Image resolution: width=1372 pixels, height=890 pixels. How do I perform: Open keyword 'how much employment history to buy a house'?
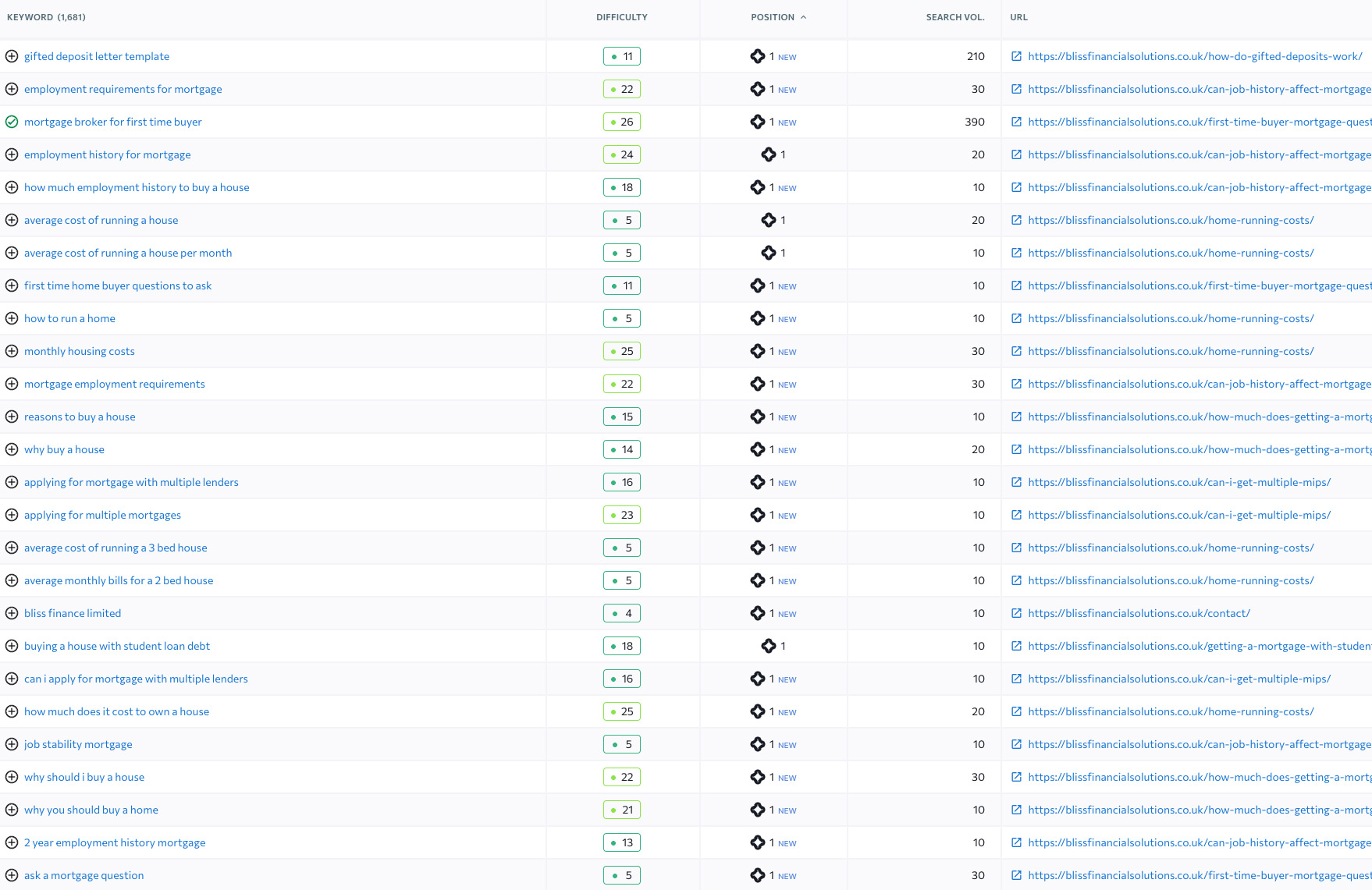click(137, 187)
